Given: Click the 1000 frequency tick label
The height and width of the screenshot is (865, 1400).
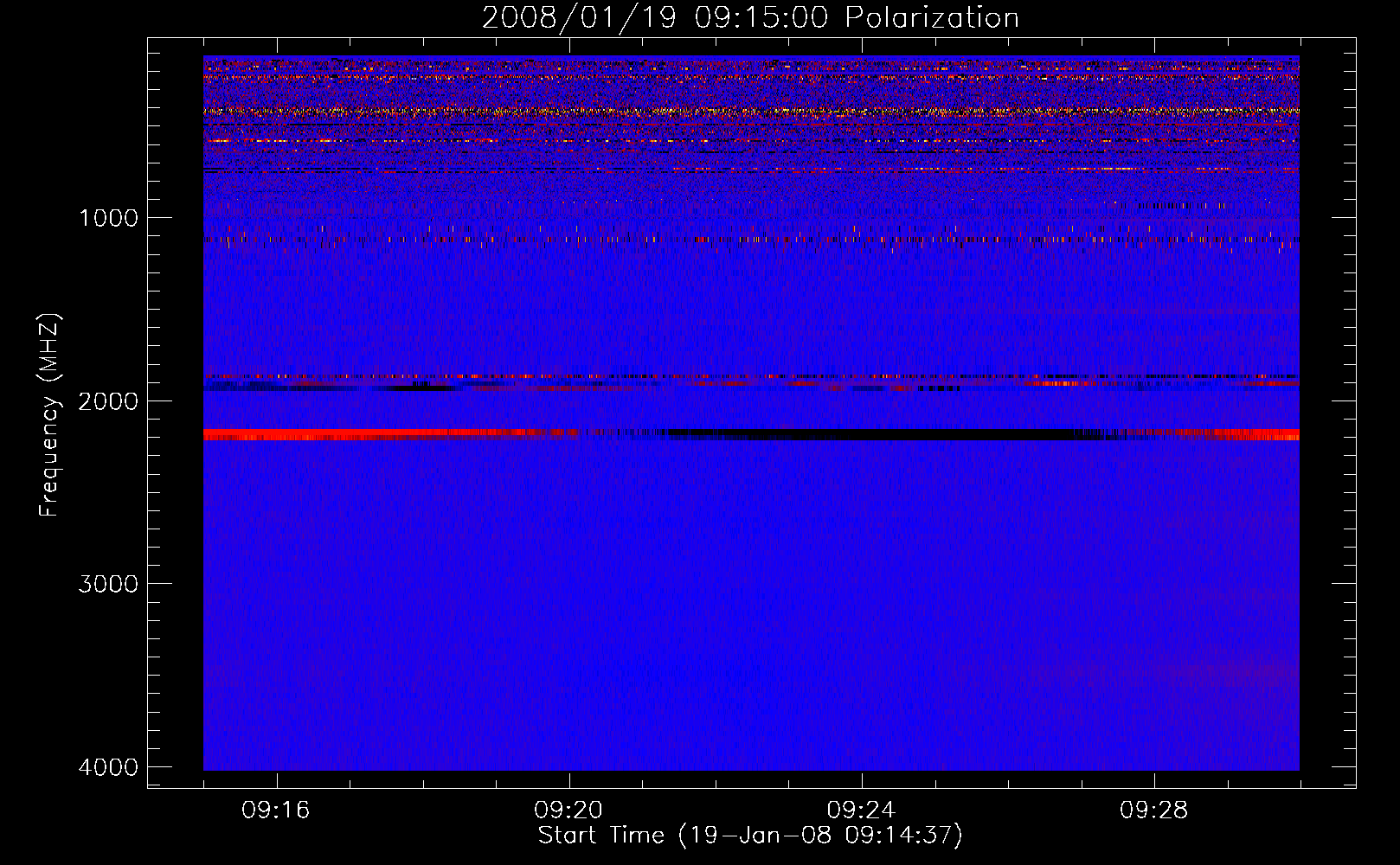Looking at the screenshot, I should [x=108, y=217].
